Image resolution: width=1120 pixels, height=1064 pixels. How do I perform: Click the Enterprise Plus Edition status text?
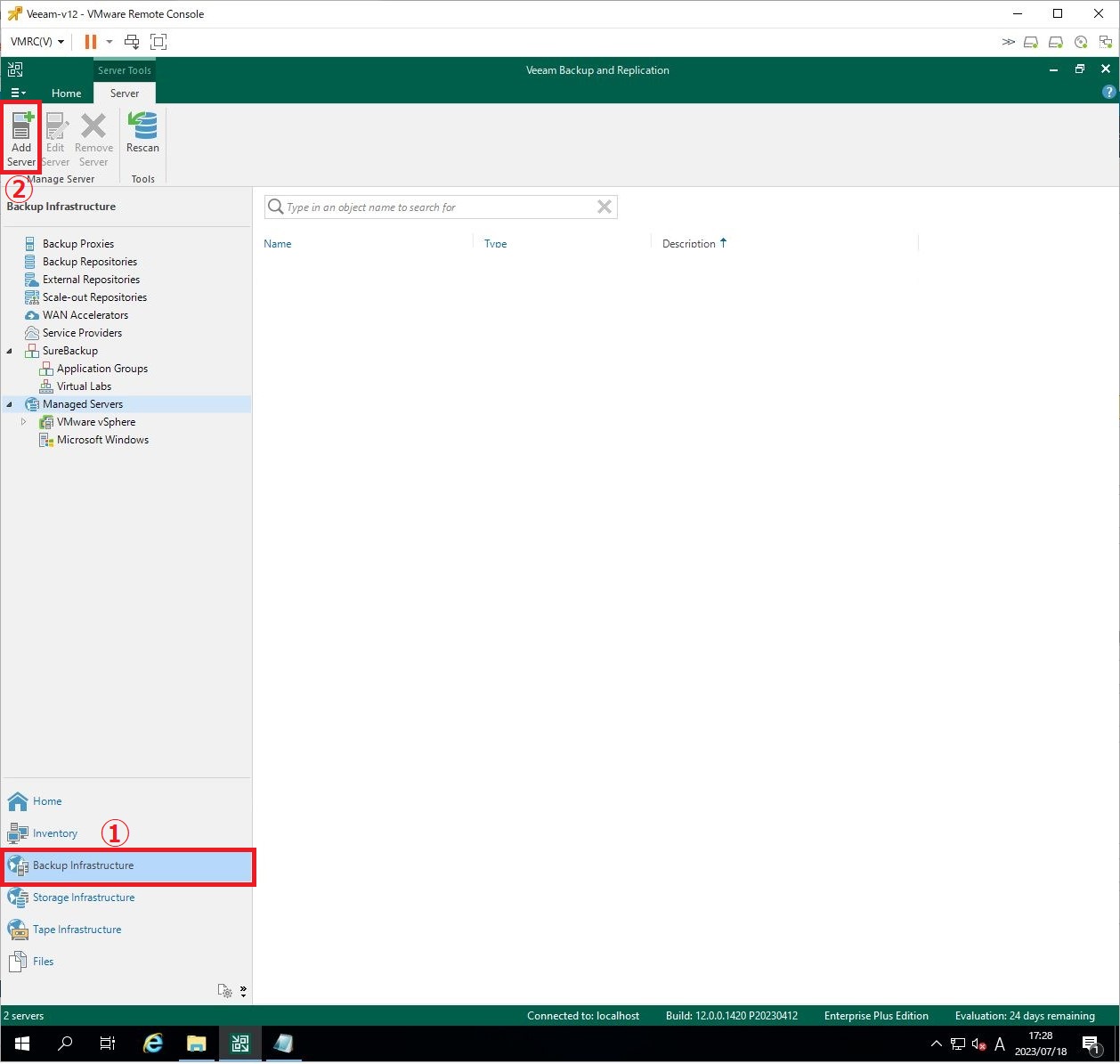click(x=876, y=1016)
